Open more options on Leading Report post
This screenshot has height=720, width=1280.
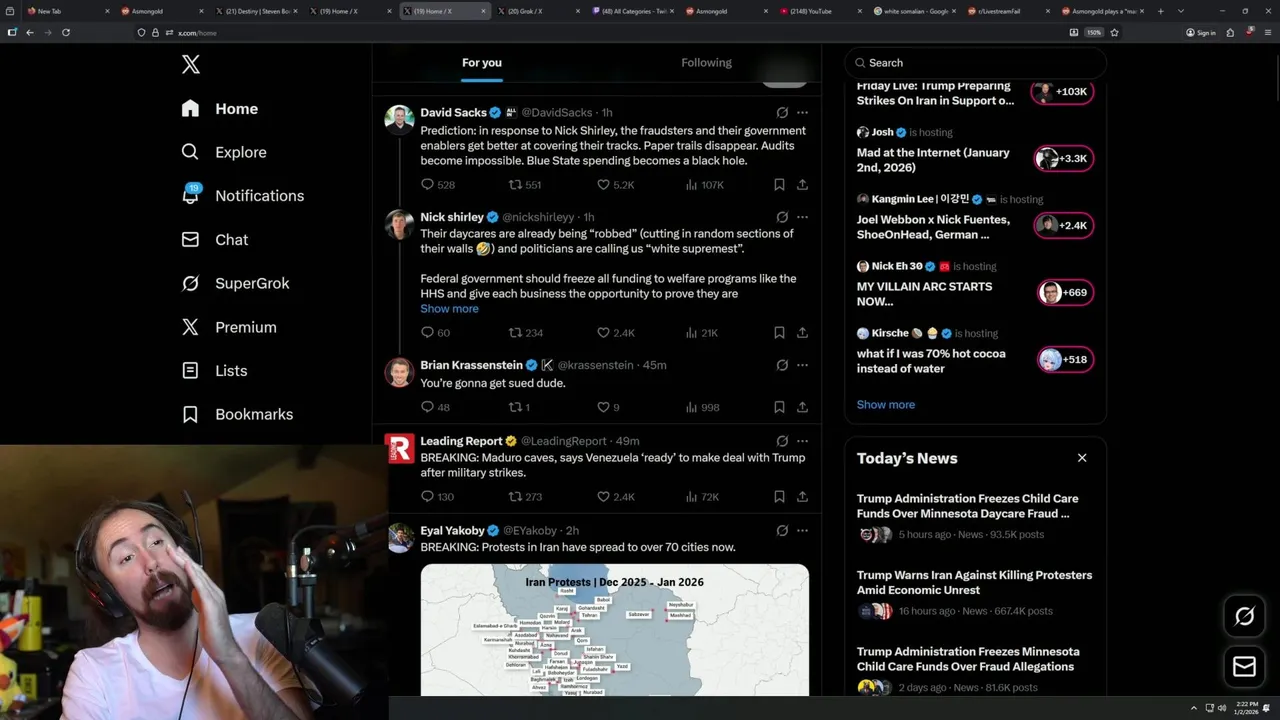point(802,441)
